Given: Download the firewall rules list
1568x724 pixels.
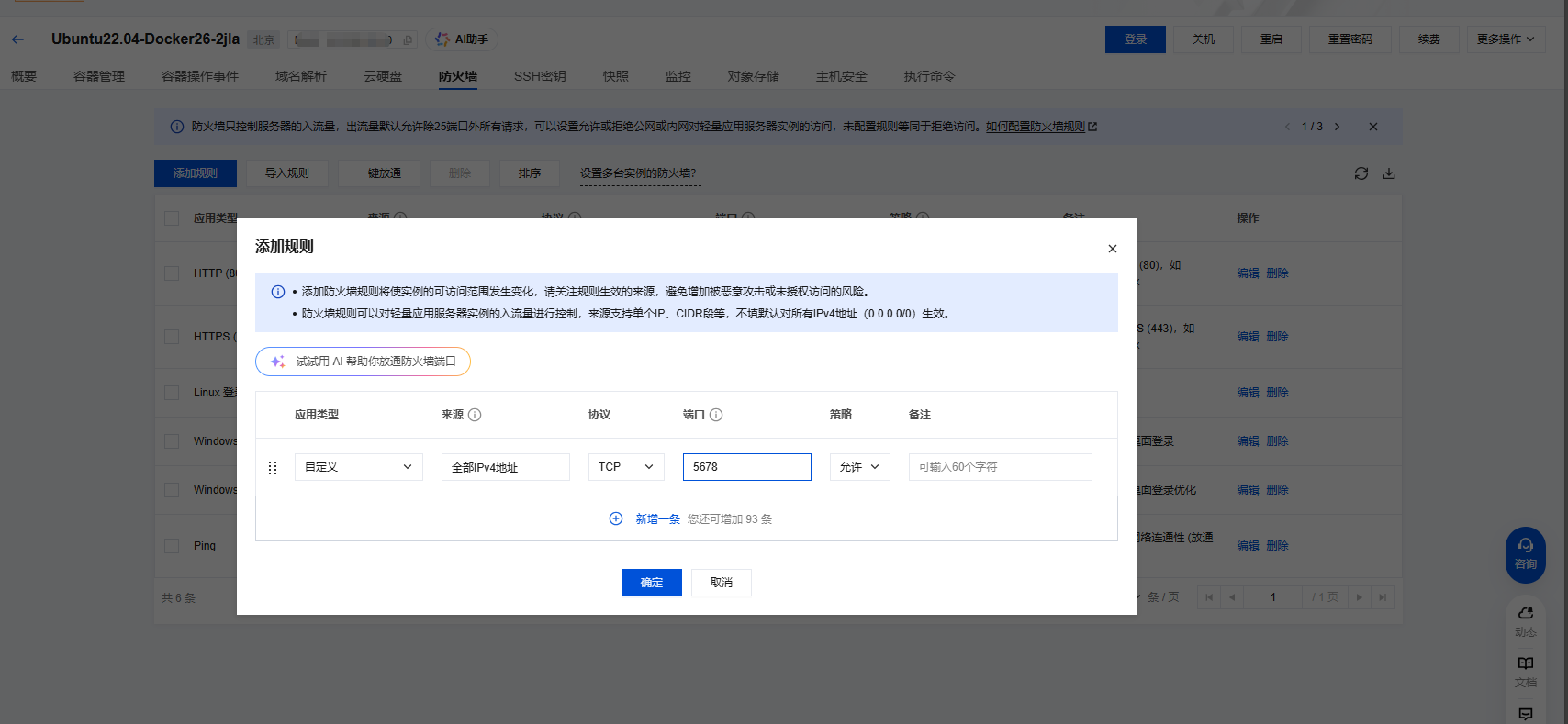Looking at the screenshot, I should (x=1389, y=173).
